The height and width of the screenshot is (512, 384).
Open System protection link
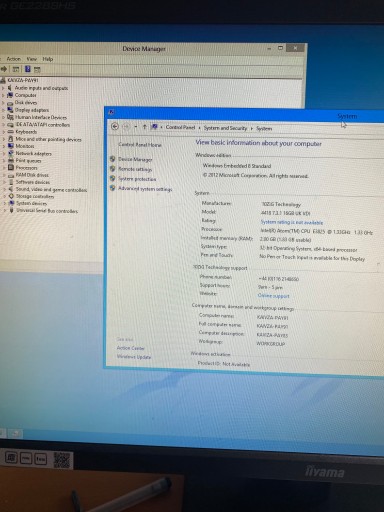(x=137, y=179)
